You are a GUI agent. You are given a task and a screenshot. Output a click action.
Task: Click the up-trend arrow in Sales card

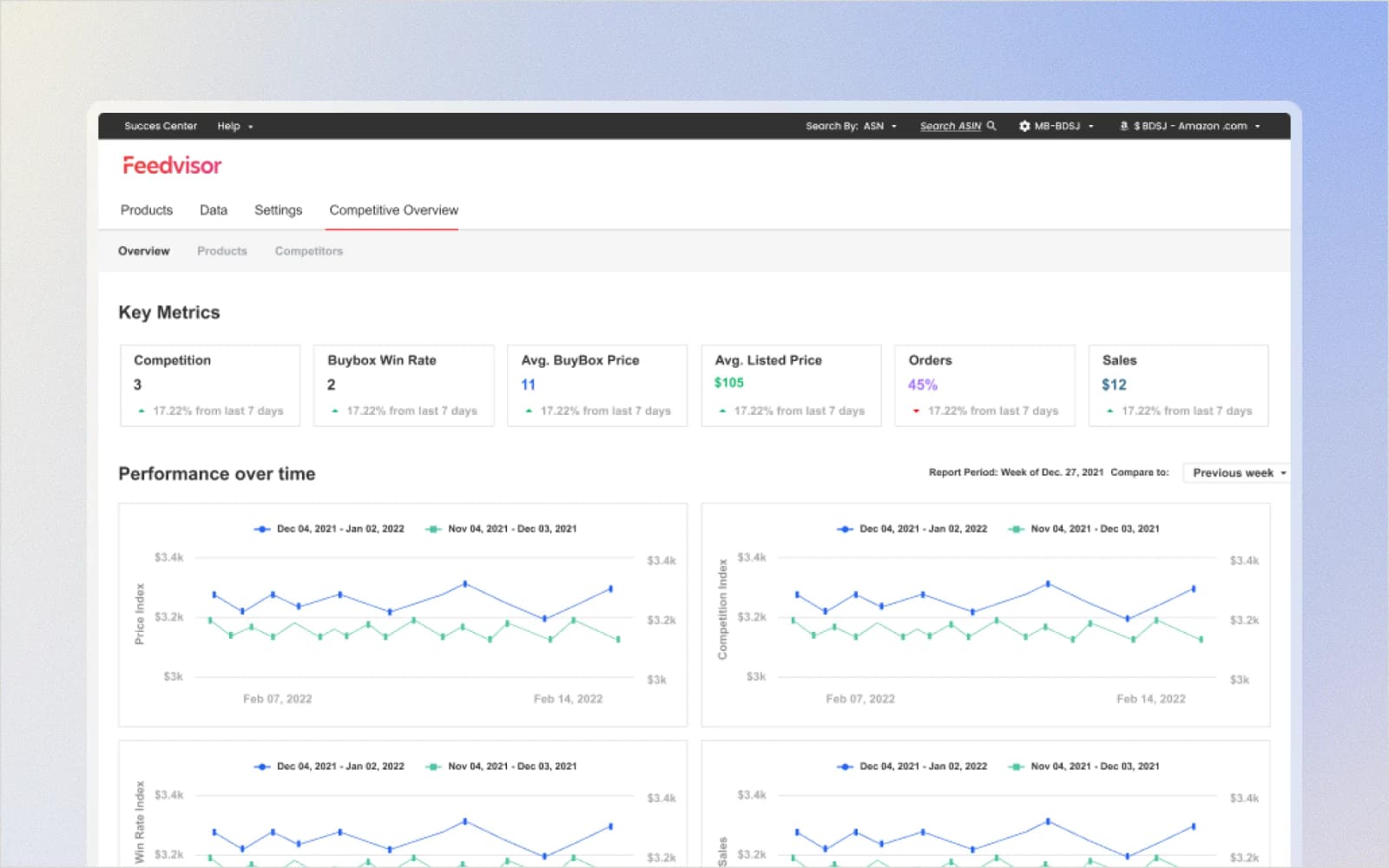(1109, 411)
